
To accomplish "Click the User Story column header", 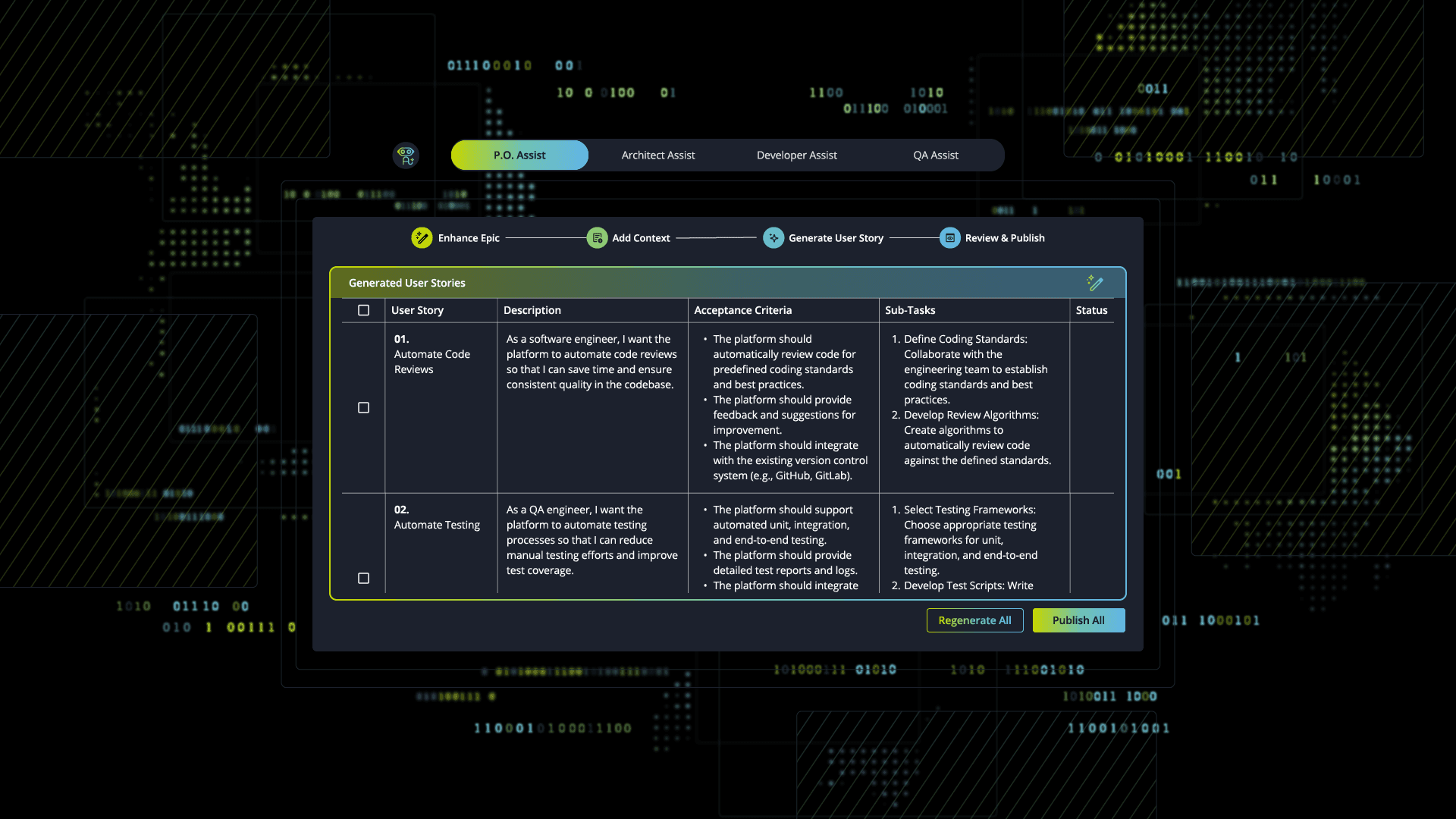I will pos(417,310).
